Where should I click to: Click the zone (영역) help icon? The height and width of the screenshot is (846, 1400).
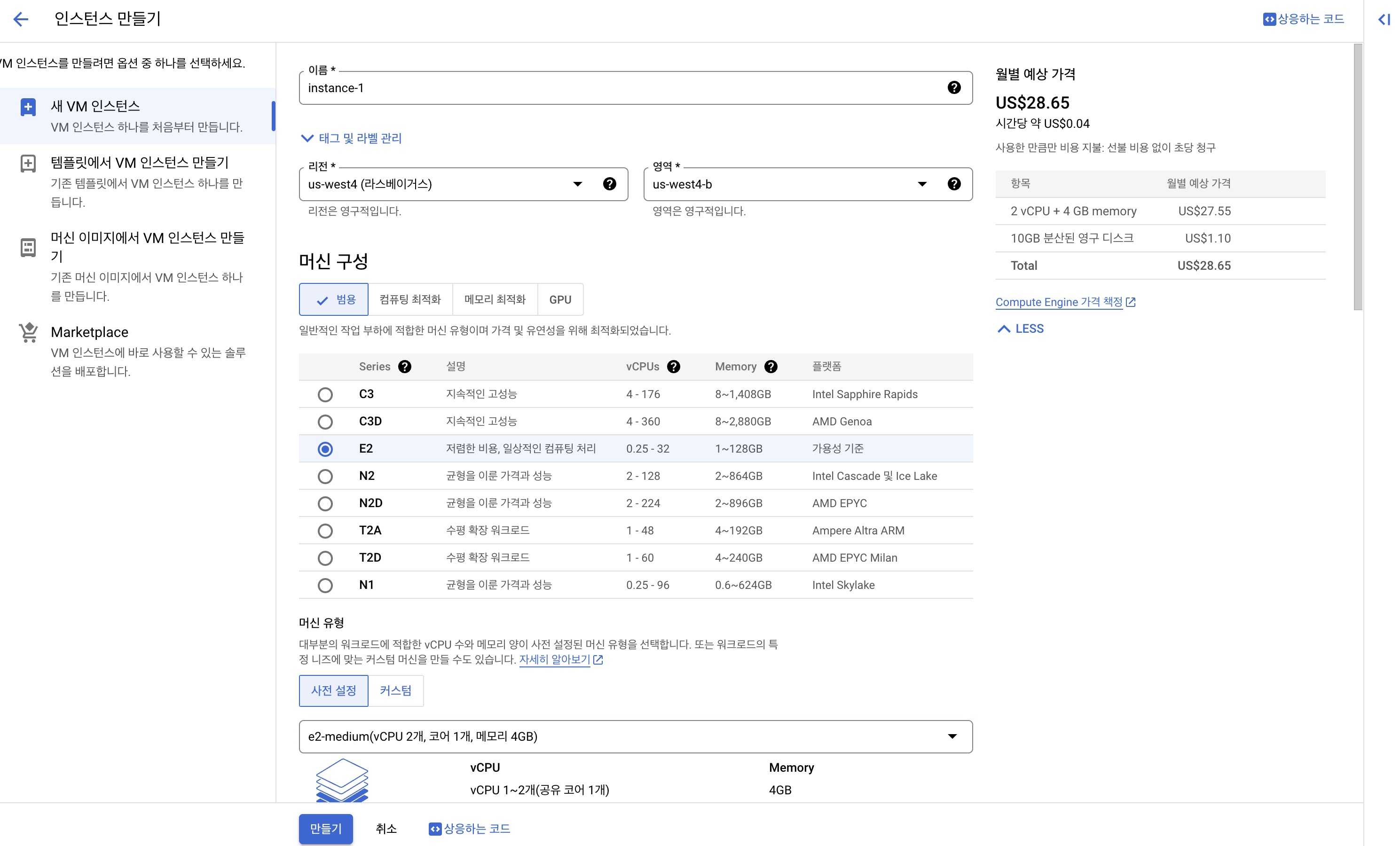pyautogui.click(x=954, y=183)
